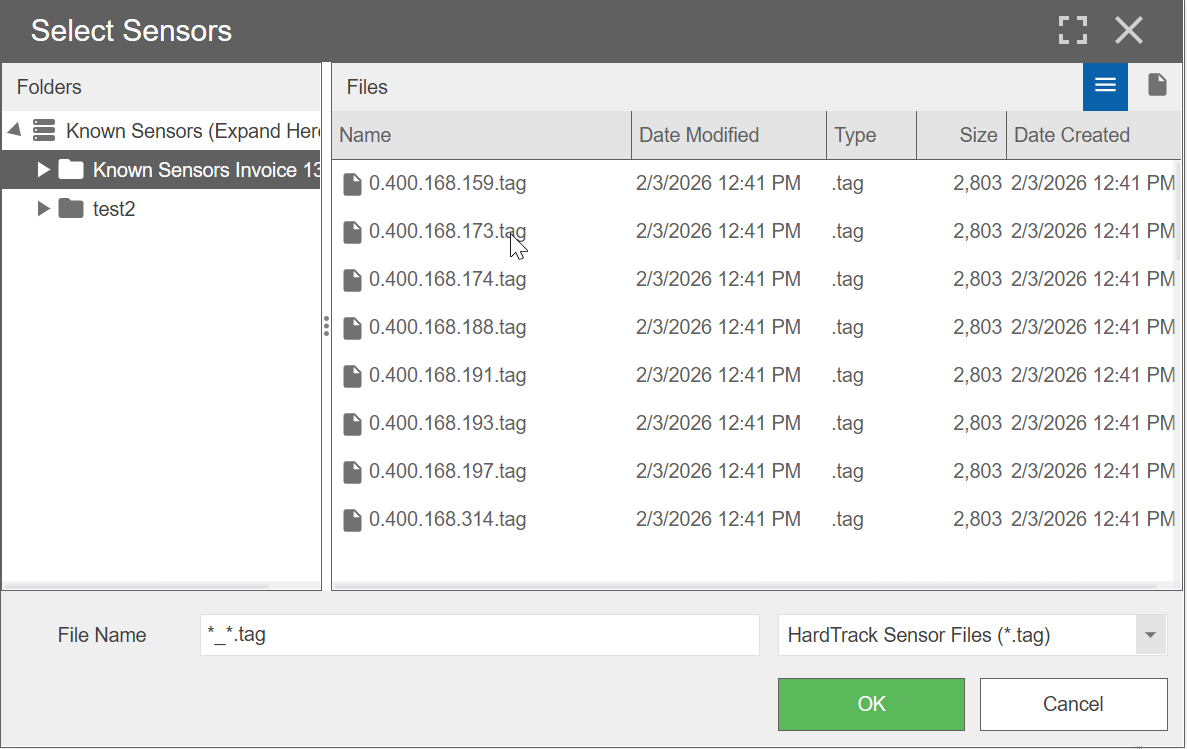This screenshot has width=1187, height=749.
Task: Sort files by Date Modified column
Action: click(x=729, y=135)
